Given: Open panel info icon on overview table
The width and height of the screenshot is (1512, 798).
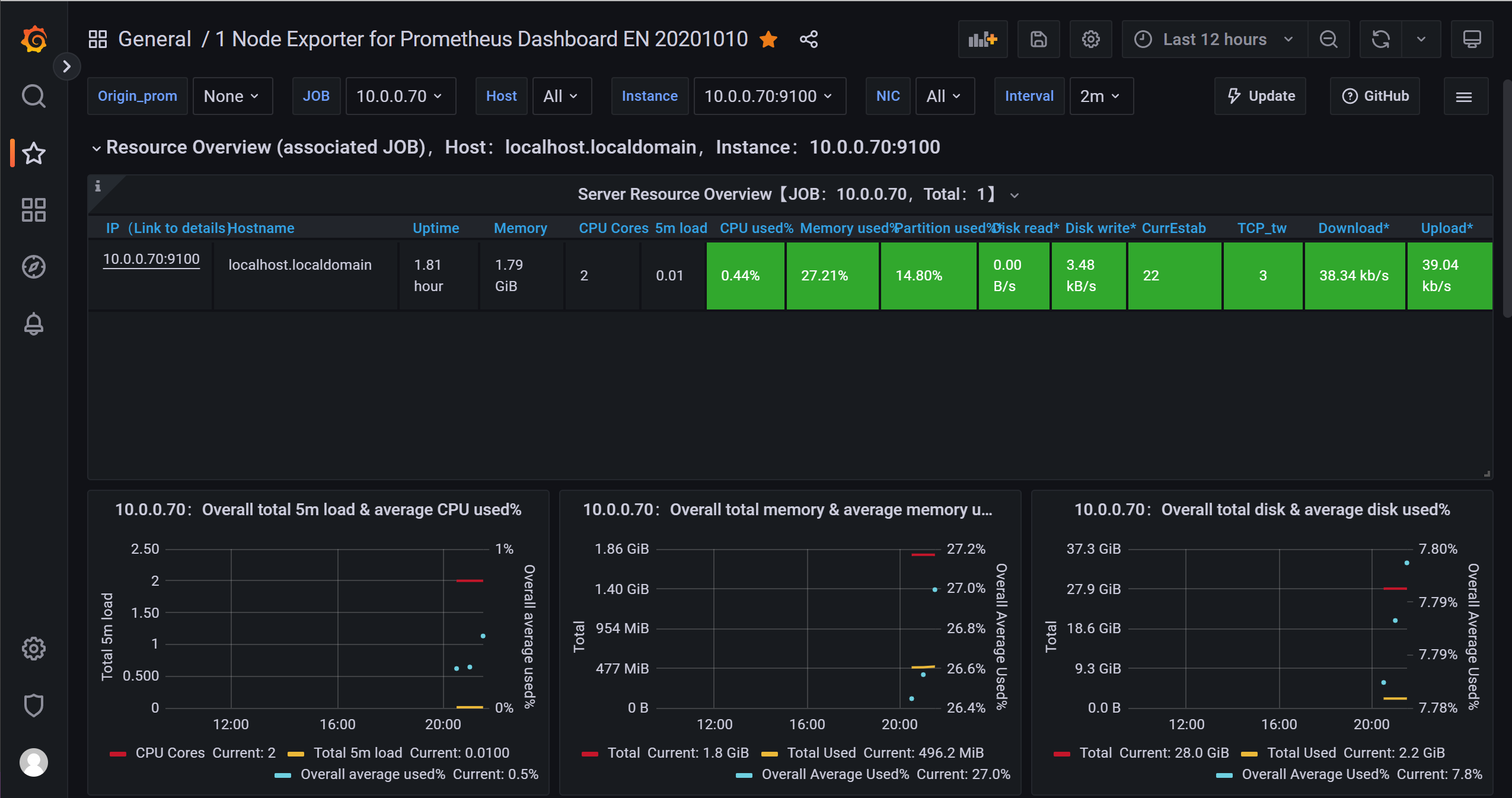Looking at the screenshot, I should tap(98, 186).
